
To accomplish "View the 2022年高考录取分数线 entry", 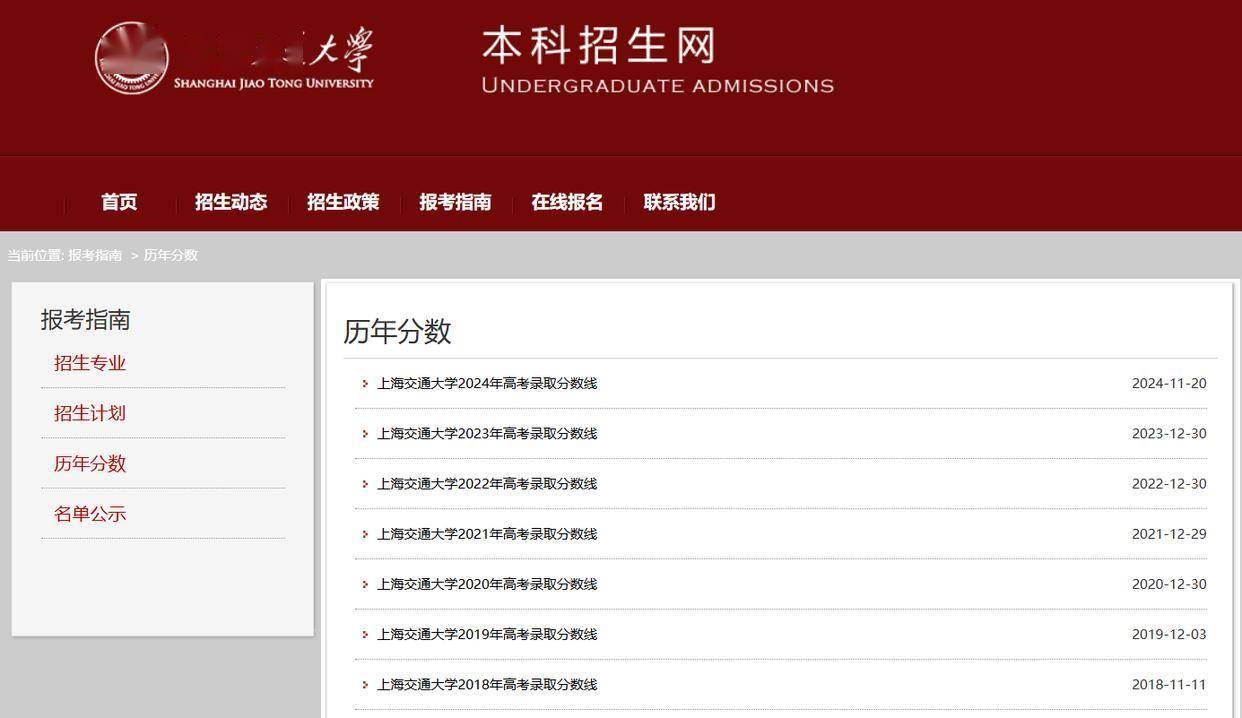I will pyautogui.click(x=486, y=483).
